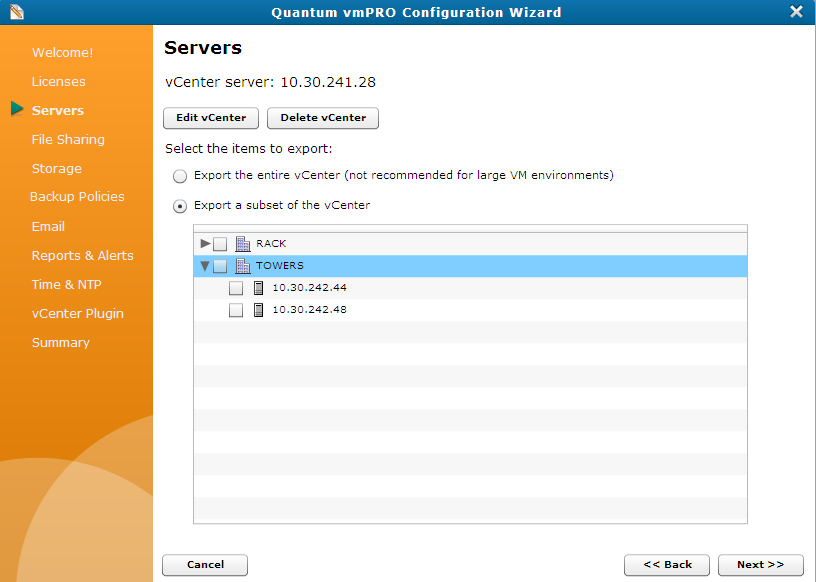The width and height of the screenshot is (816, 582).
Task: Click the green arrow marking the Servers step
Action: click(17, 110)
